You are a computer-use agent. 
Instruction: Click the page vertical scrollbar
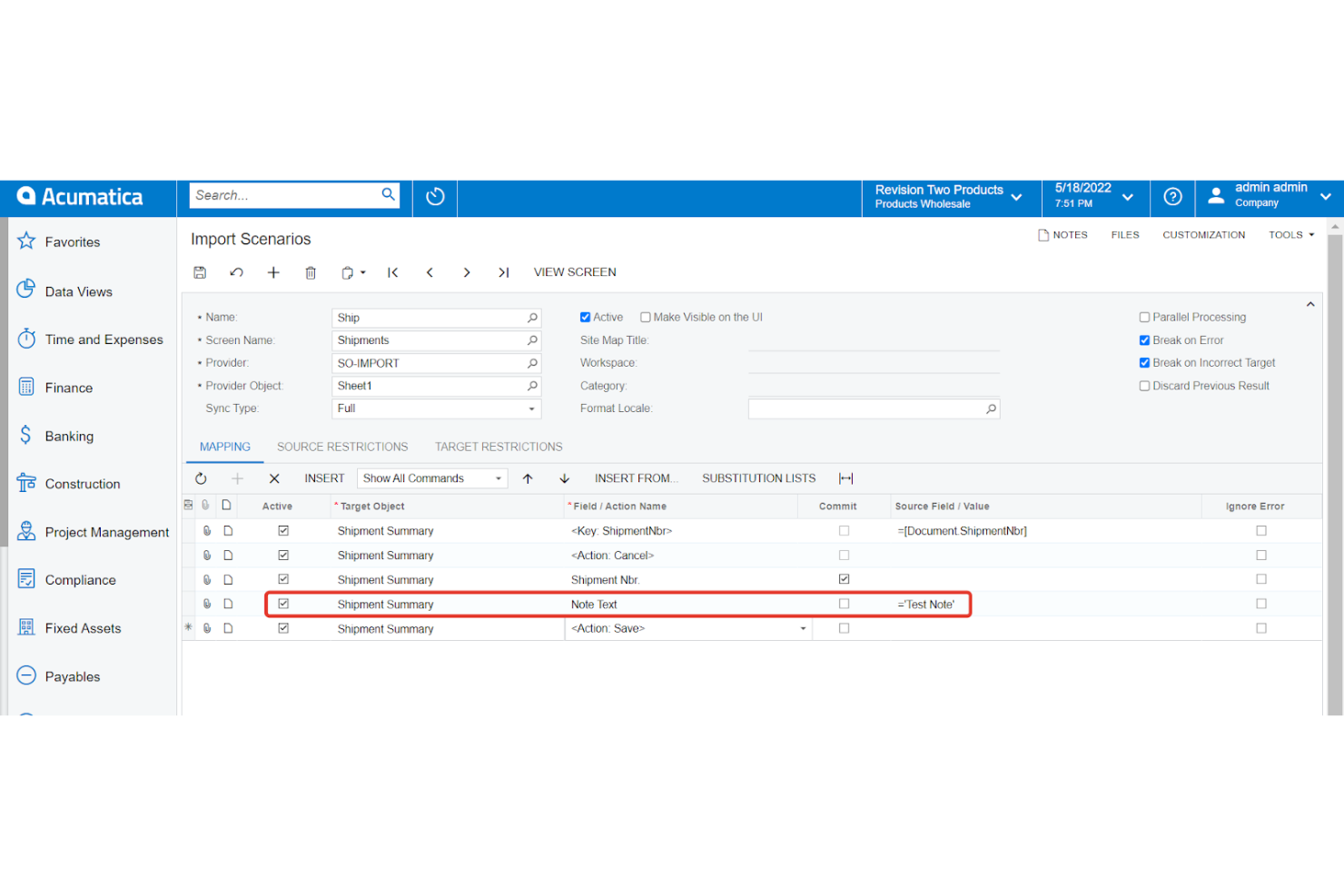(1335, 472)
